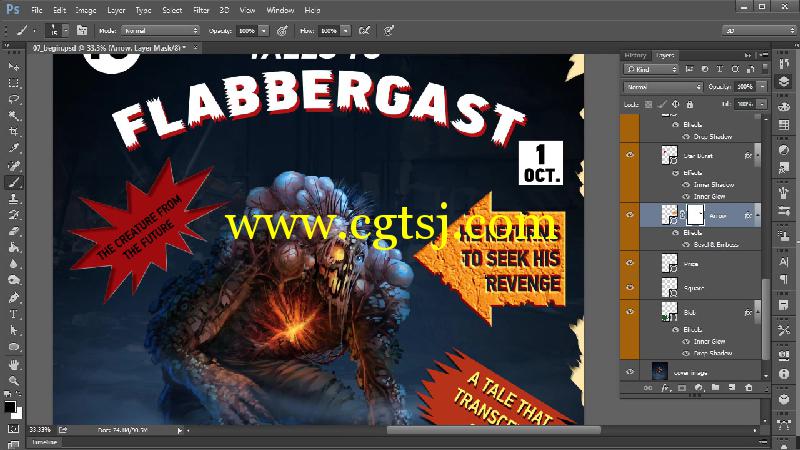
Task: Open the Flow slider arrow
Action: point(345,31)
